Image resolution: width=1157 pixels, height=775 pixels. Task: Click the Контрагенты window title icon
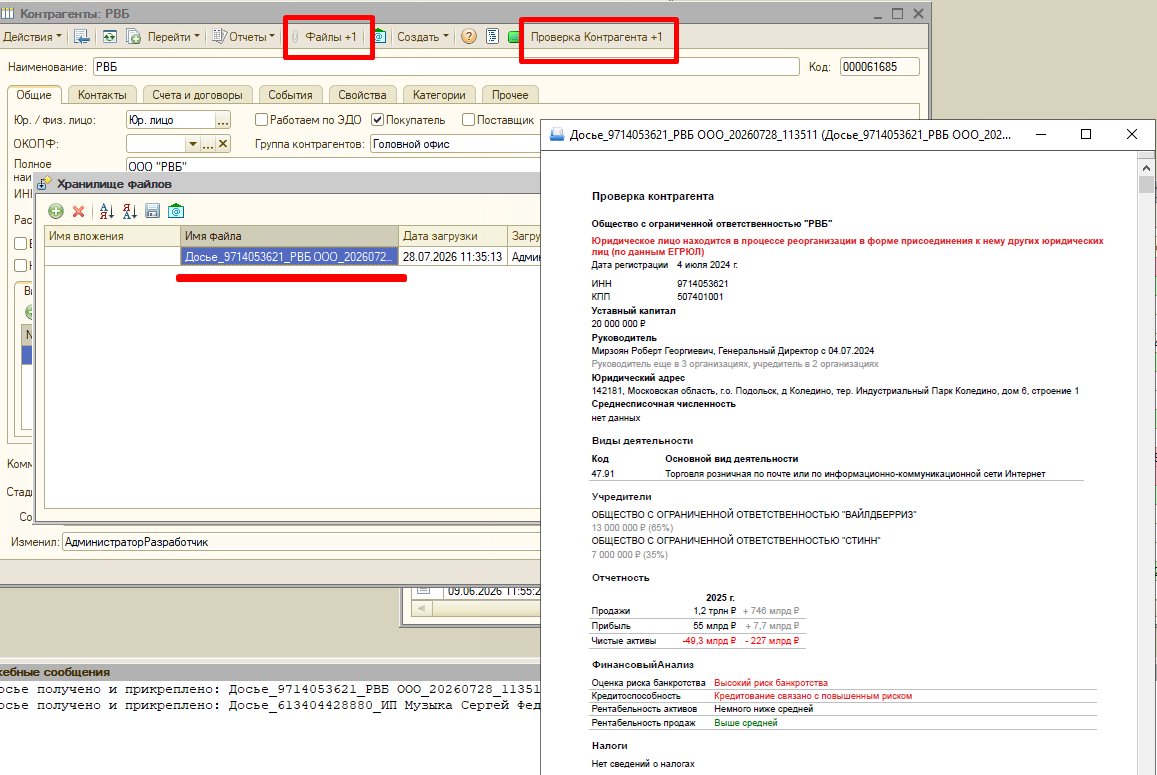coord(8,13)
